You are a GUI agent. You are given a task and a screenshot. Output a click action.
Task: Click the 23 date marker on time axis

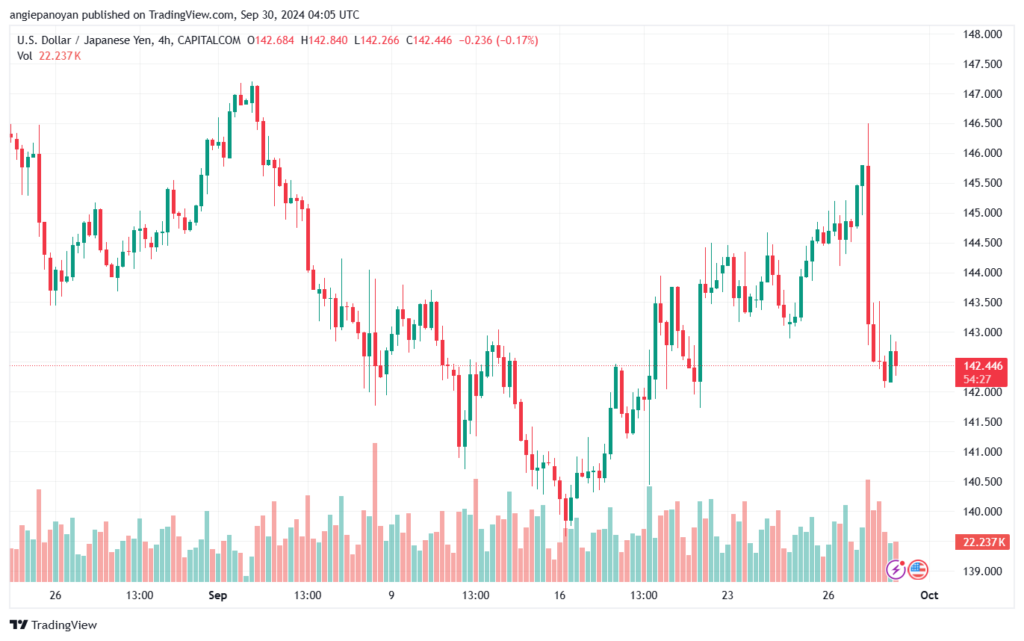(728, 595)
